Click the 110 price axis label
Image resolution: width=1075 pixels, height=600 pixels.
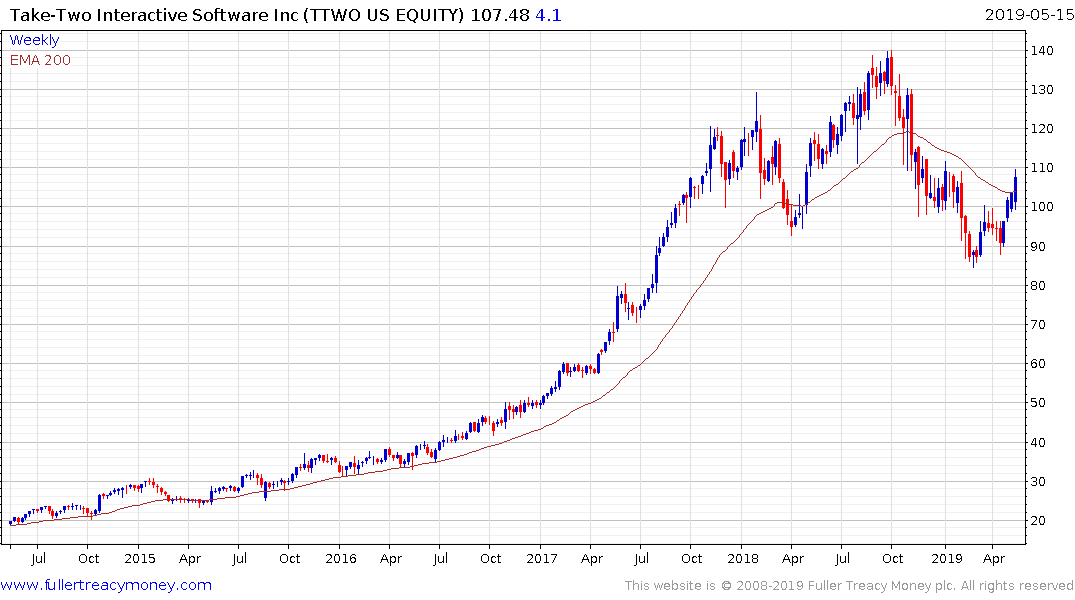point(1041,168)
